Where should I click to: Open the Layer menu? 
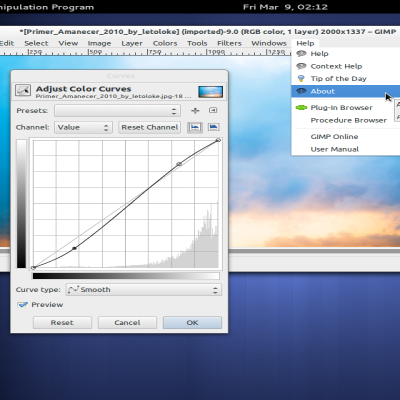[x=132, y=43]
